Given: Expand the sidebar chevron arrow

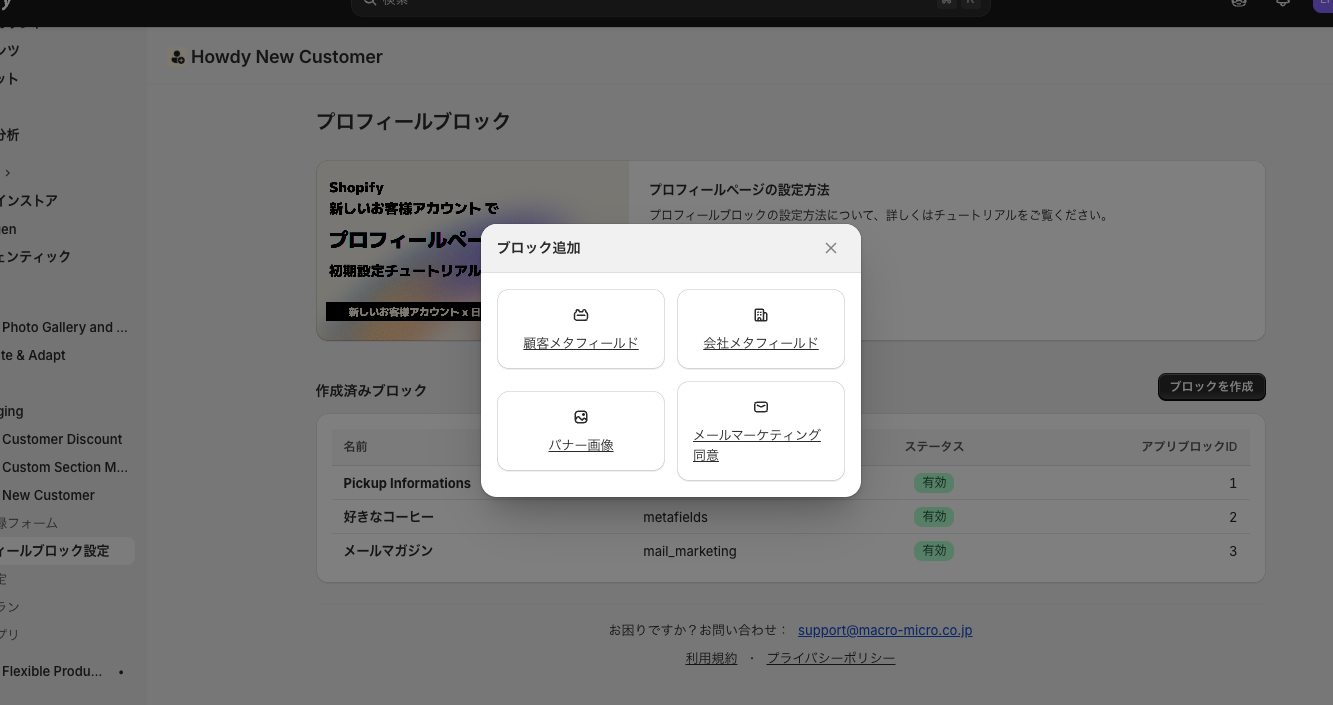Looking at the screenshot, I should [x=7, y=172].
